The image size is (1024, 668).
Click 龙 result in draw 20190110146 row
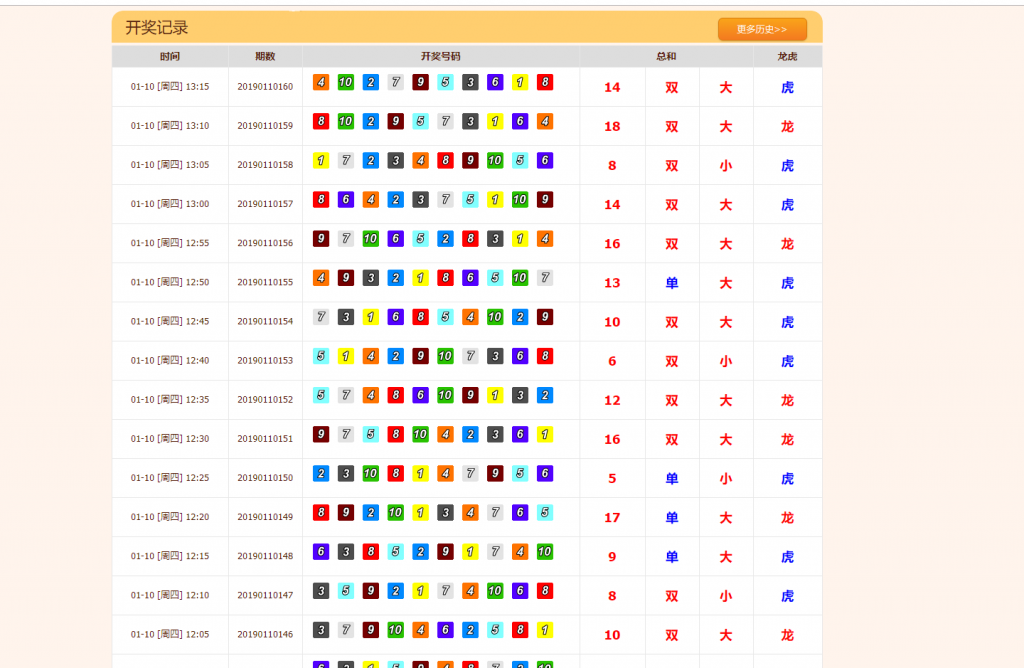[x=788, y=635]
